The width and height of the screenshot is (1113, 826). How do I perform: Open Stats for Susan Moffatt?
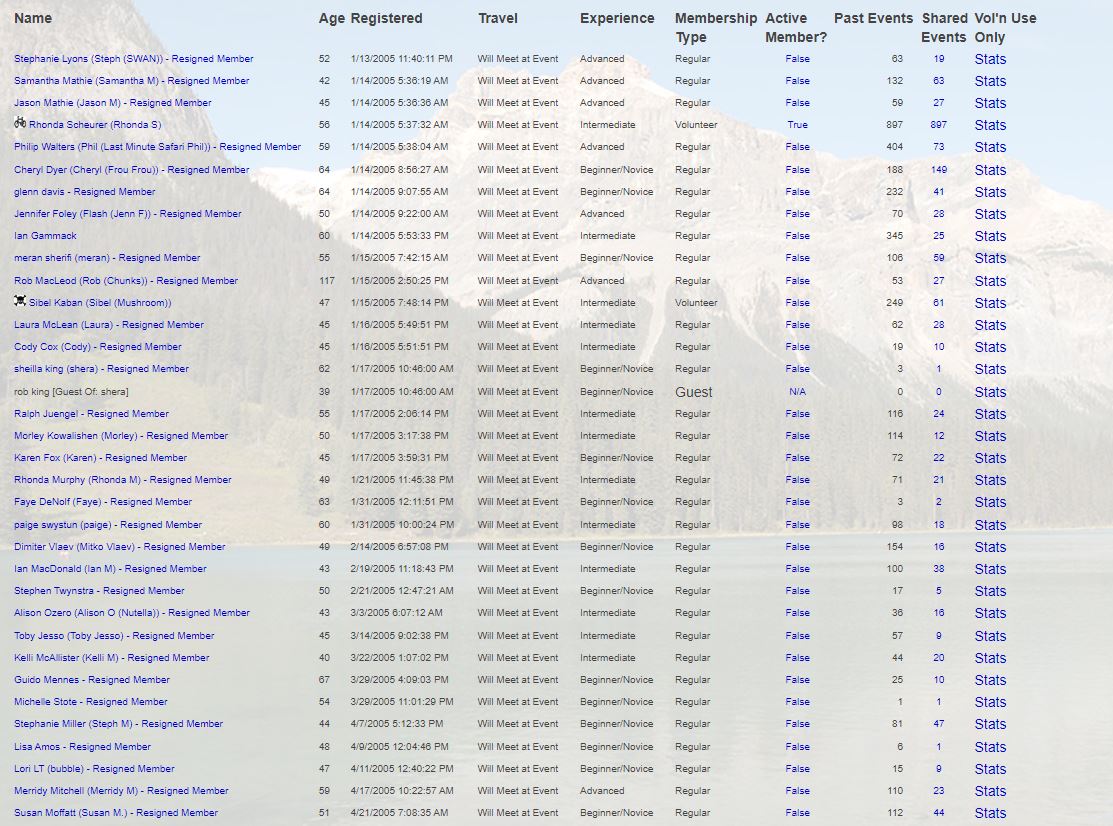[990, 813]
